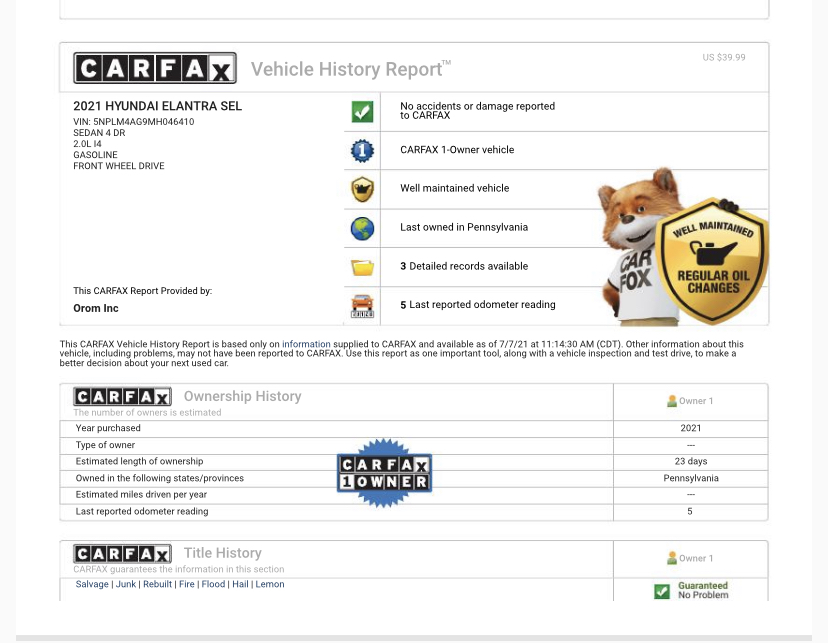Open the 'information' hyperlink in disclaimer
828x643 pixels.
306,344
